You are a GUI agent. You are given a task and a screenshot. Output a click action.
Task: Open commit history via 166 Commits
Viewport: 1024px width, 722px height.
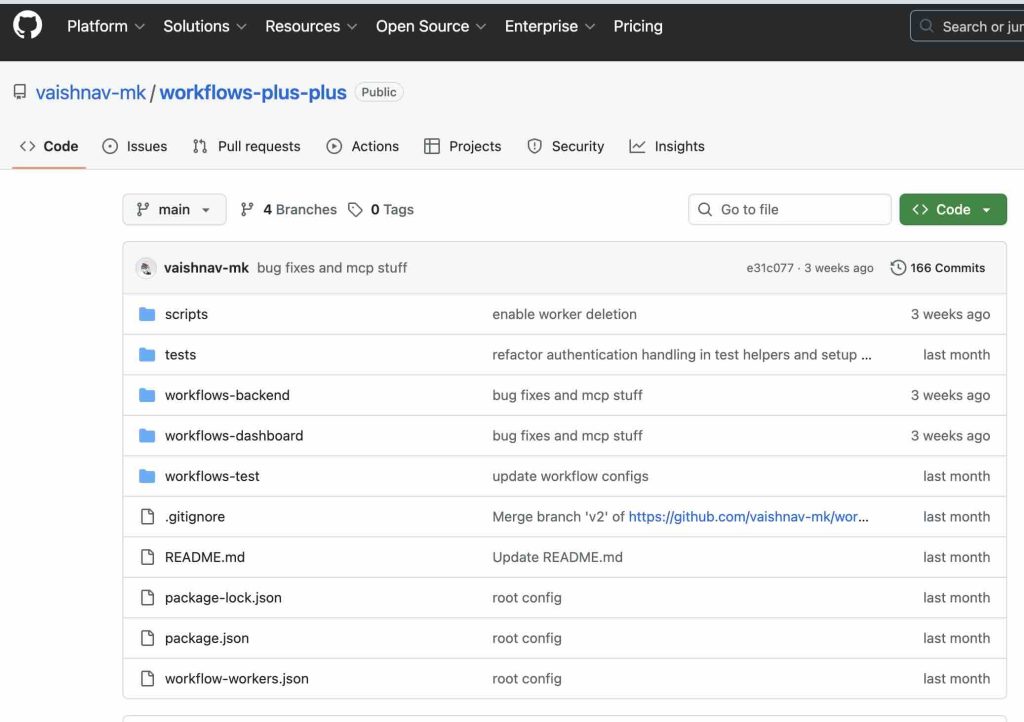pos(937,268)
